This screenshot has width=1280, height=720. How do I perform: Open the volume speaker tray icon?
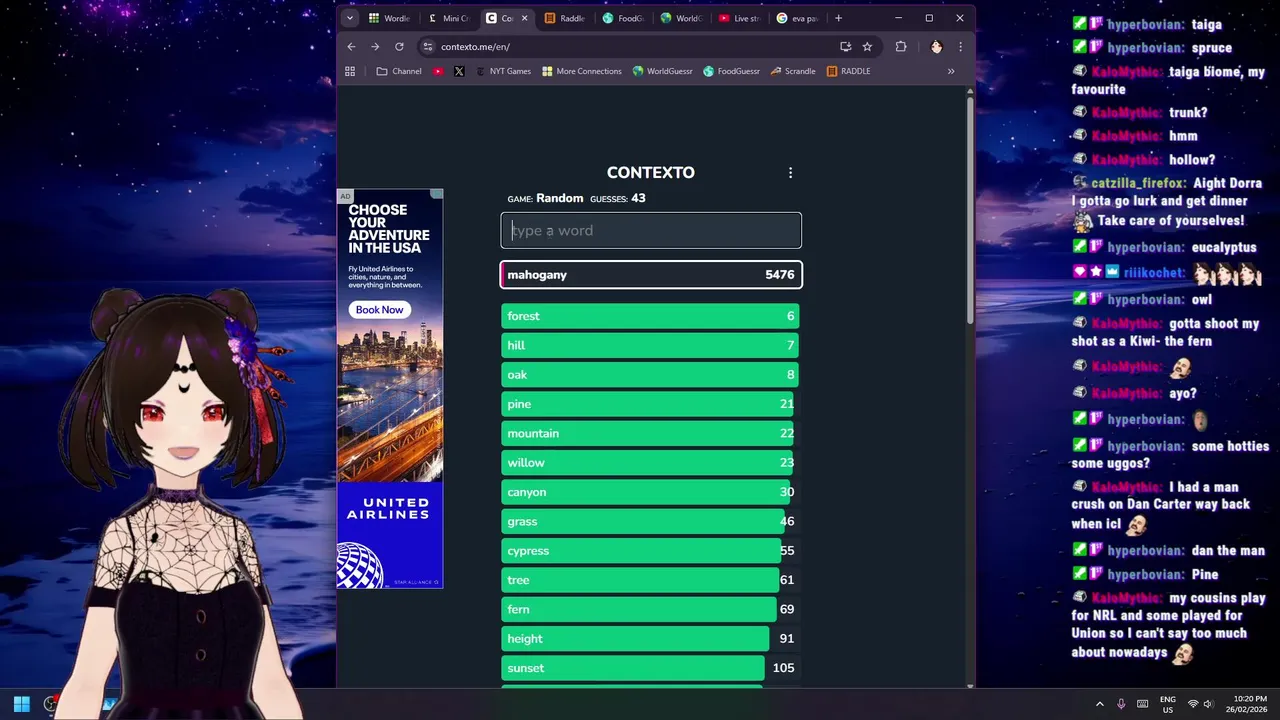point(1208,704)
